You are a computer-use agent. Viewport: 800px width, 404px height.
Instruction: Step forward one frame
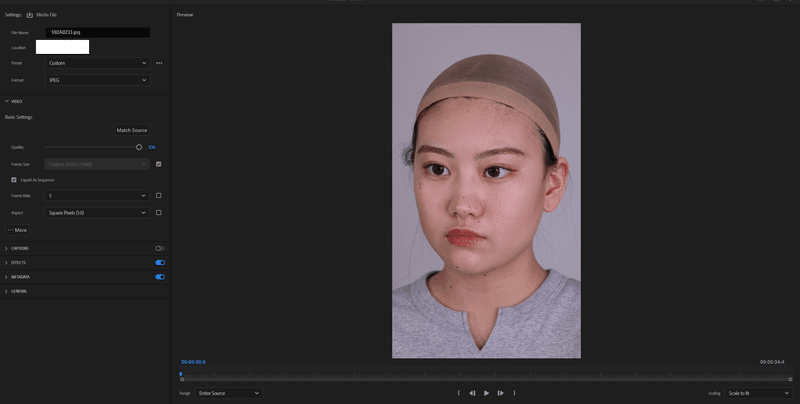[x=501, y=393]
